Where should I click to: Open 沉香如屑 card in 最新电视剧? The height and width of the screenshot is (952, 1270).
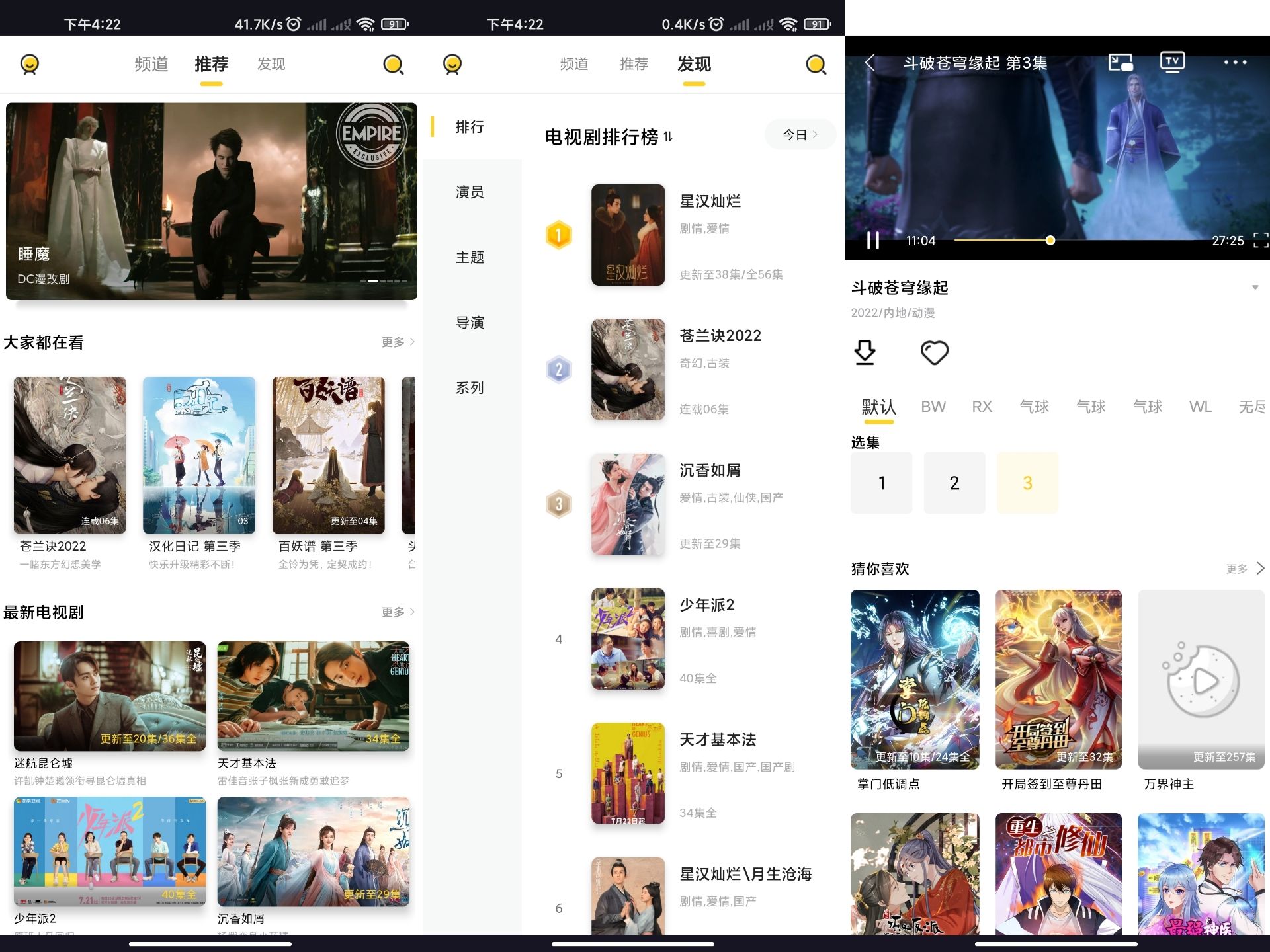tap(314, 852)
